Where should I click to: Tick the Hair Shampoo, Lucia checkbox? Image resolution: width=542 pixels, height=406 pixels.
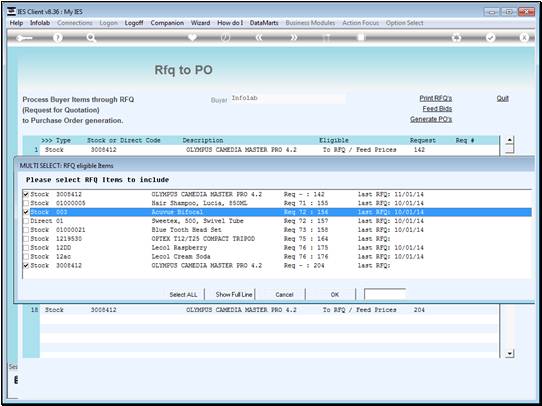point(26,203)
